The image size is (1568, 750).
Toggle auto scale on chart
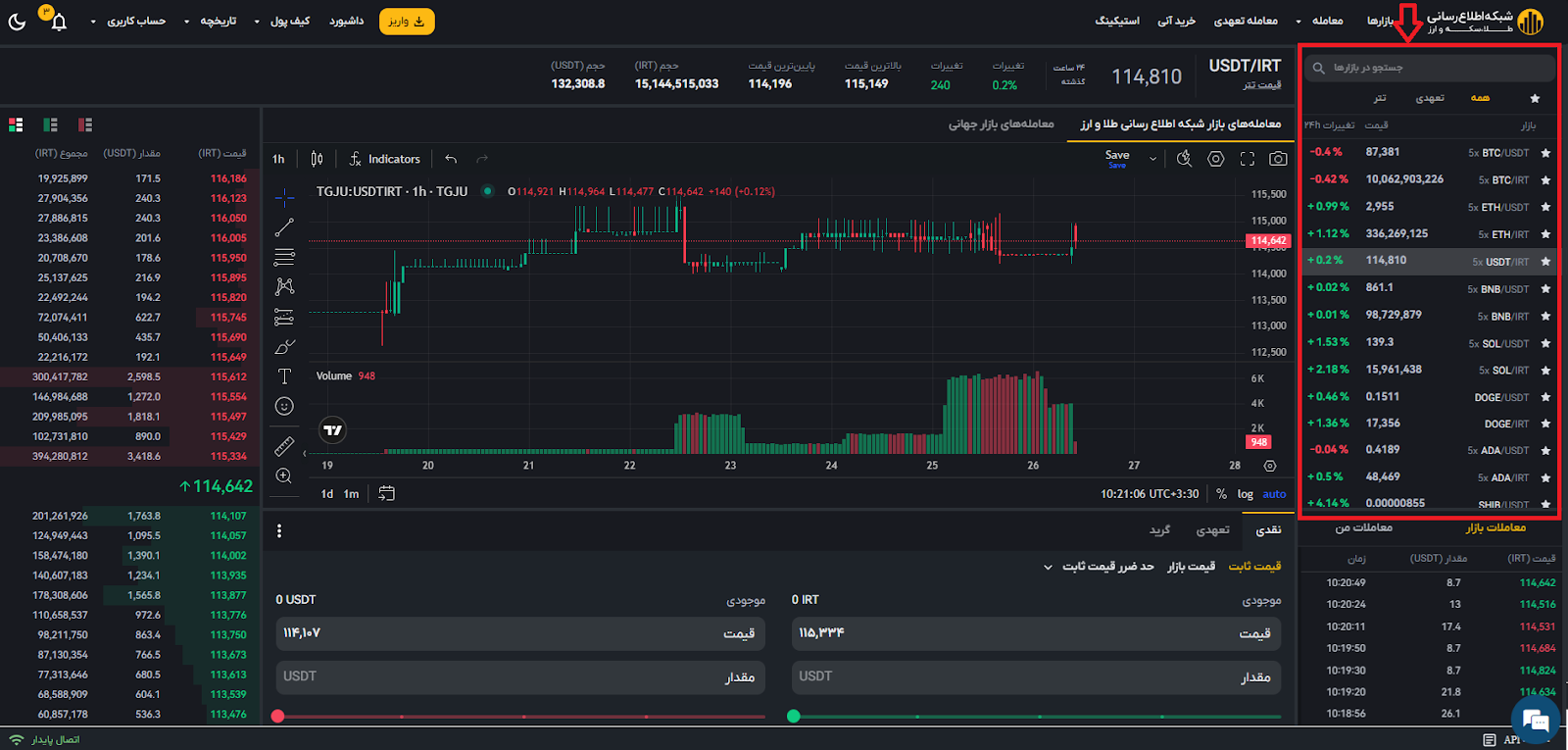click(1274, 494)
